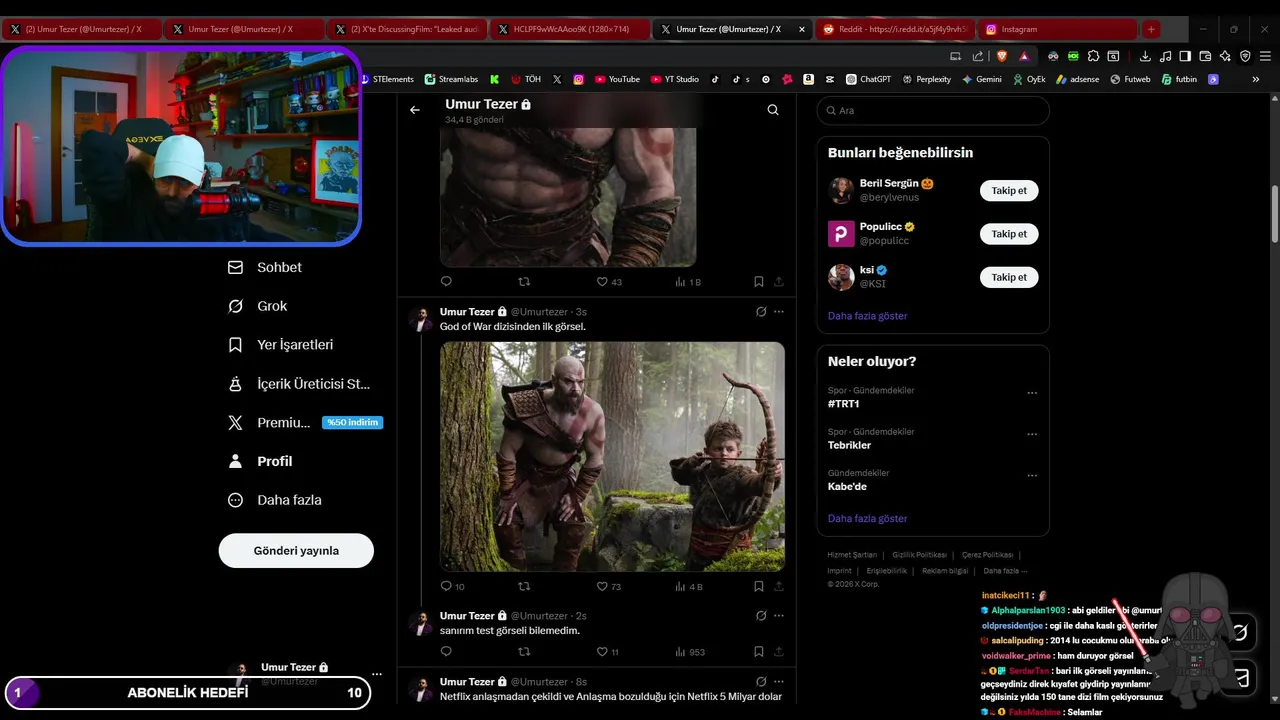
Task: Go to Profil page
Action: click(x=260, y=461)
